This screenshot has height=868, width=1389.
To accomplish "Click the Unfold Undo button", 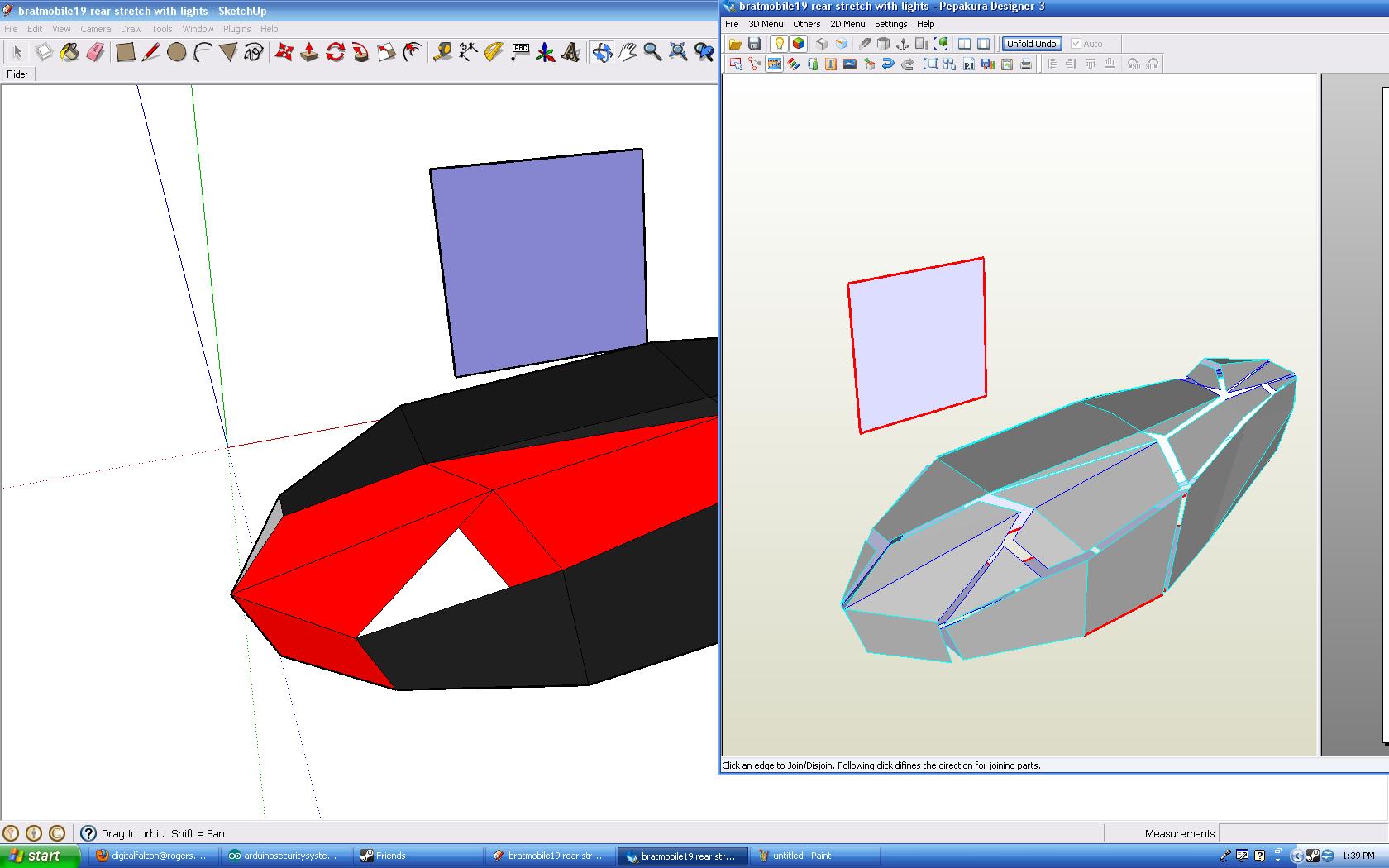I will click(x=1032, y=44).
